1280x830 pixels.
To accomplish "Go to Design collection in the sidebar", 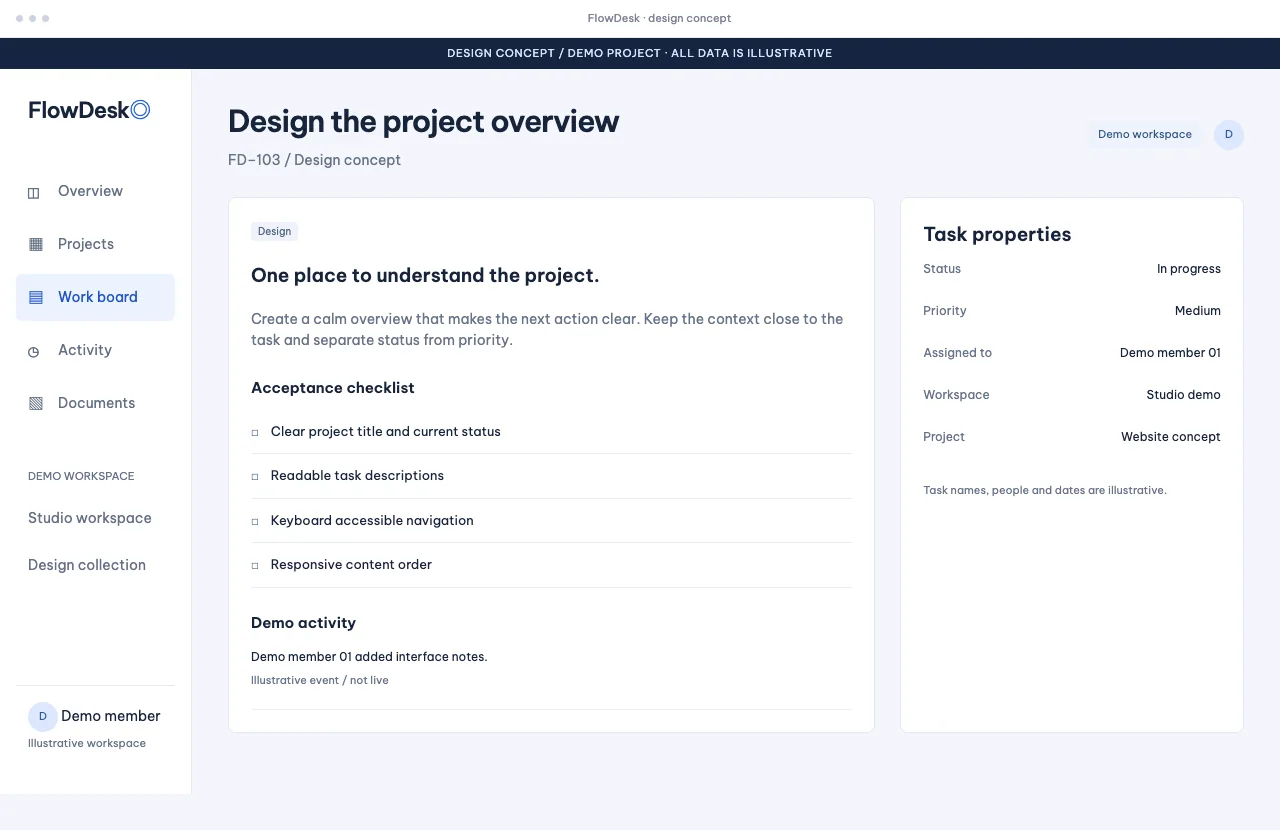I will point(87,565).
